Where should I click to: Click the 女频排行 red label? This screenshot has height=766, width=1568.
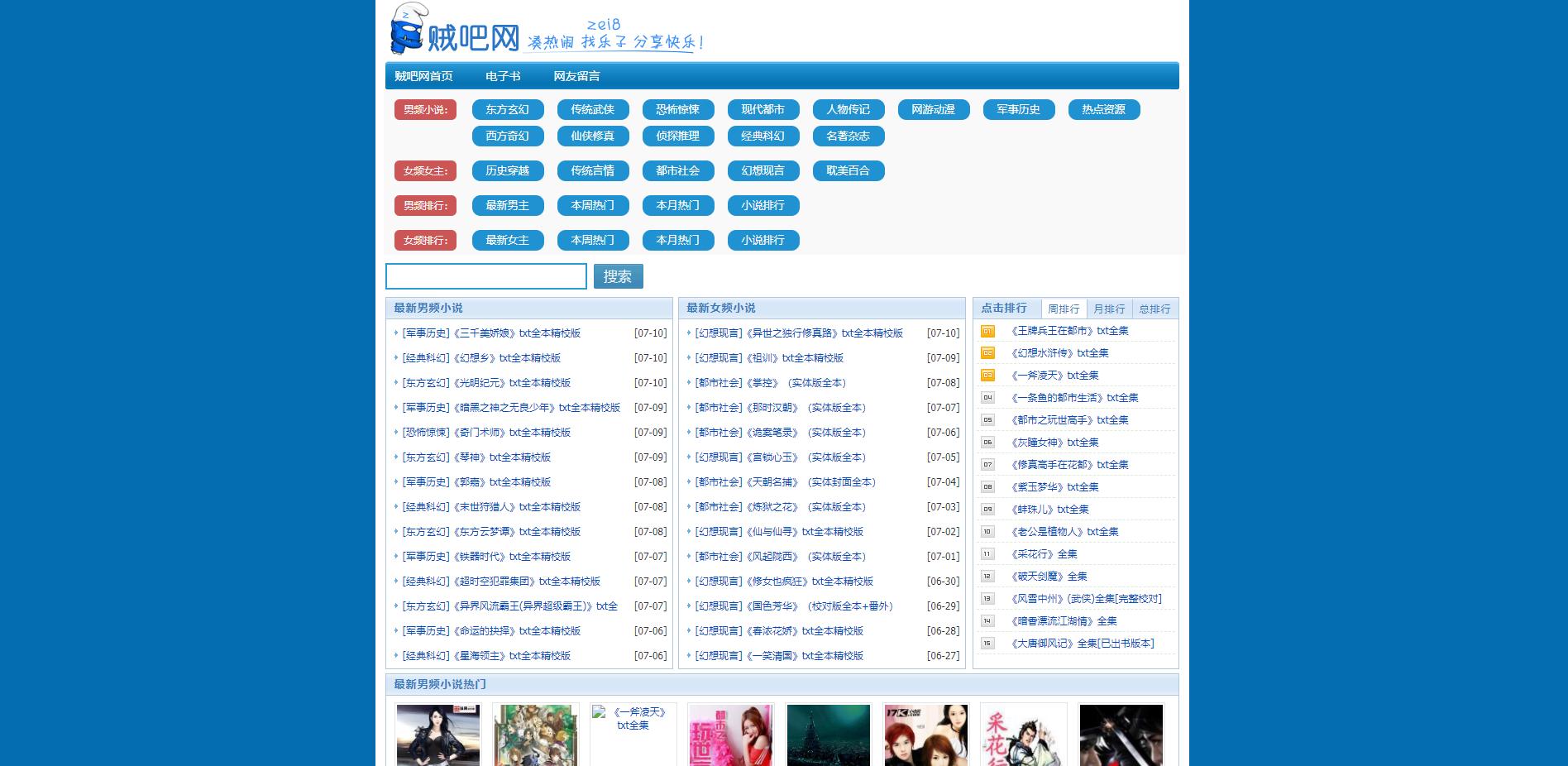425,240
